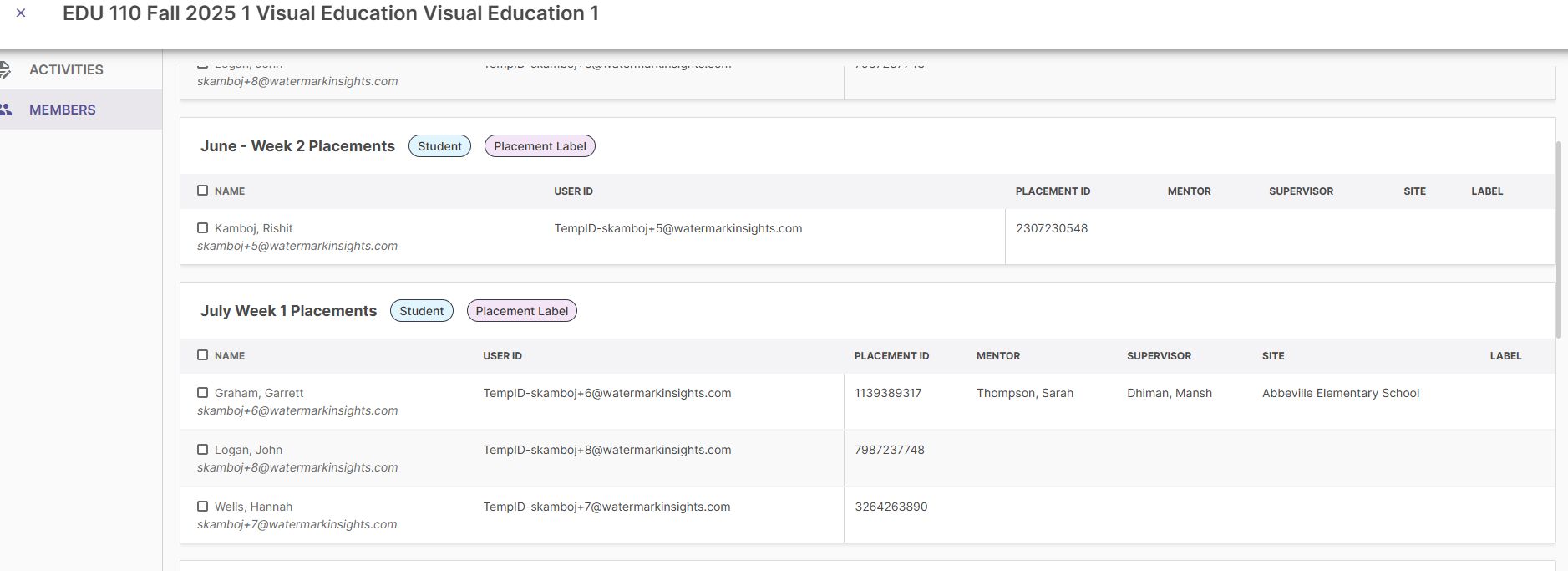The image size is (1568, 571).
Task: Select email skamboj+6@watermarkinsights.com
Action: click(297, 410)
